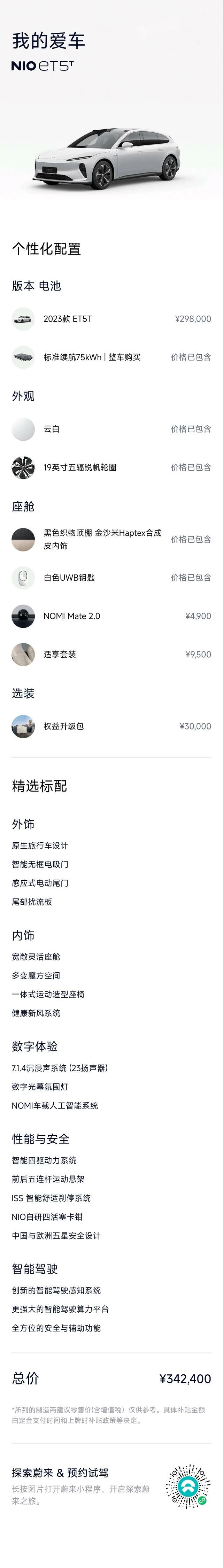
Task: Click the 感应式电动尾门 feature item
Action: click(40, 883)
